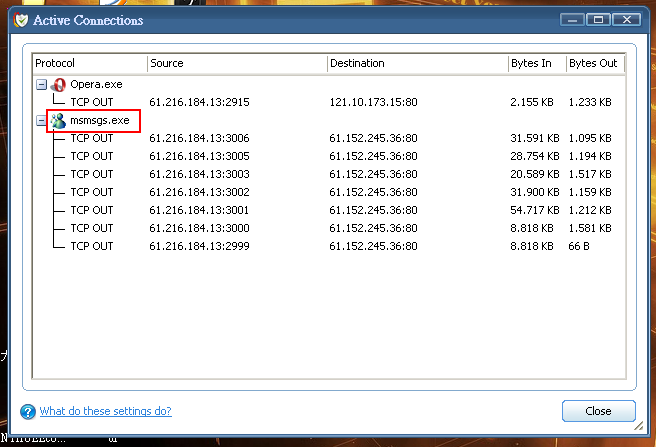Click the Opera.exe browser icon
The width and height of the screenshot is (656, 447).
point(58,85)
